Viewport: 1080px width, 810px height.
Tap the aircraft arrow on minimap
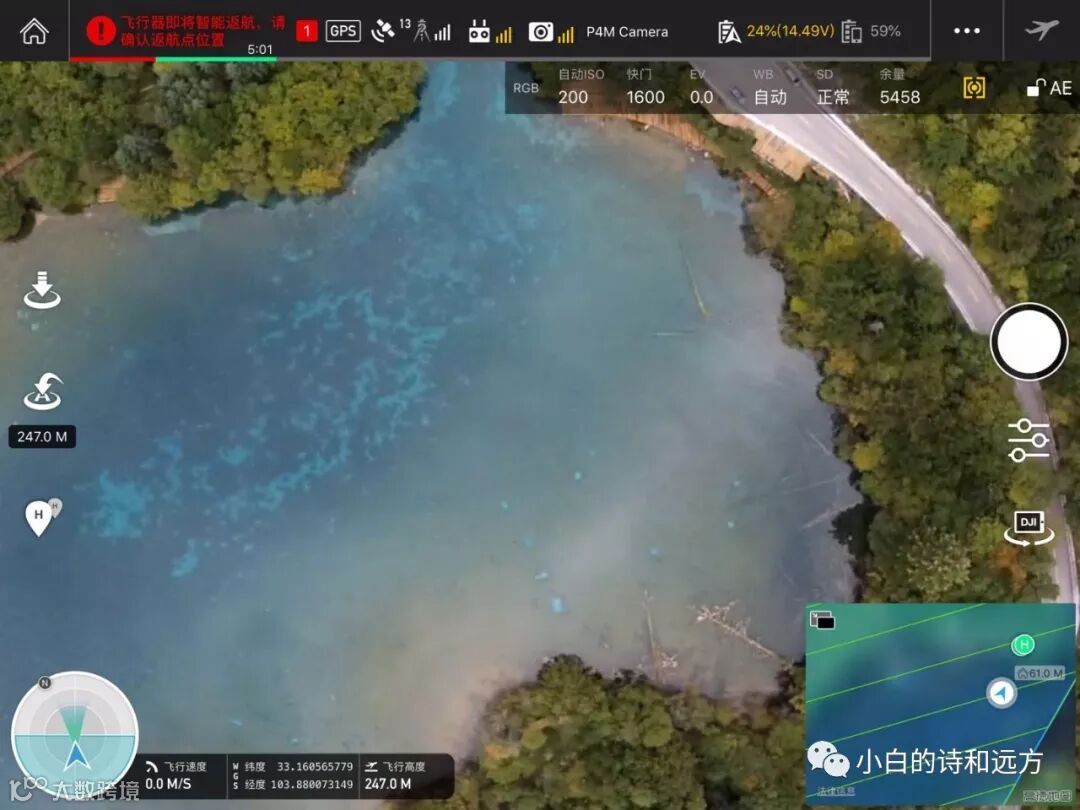[x=1001, y=692]
